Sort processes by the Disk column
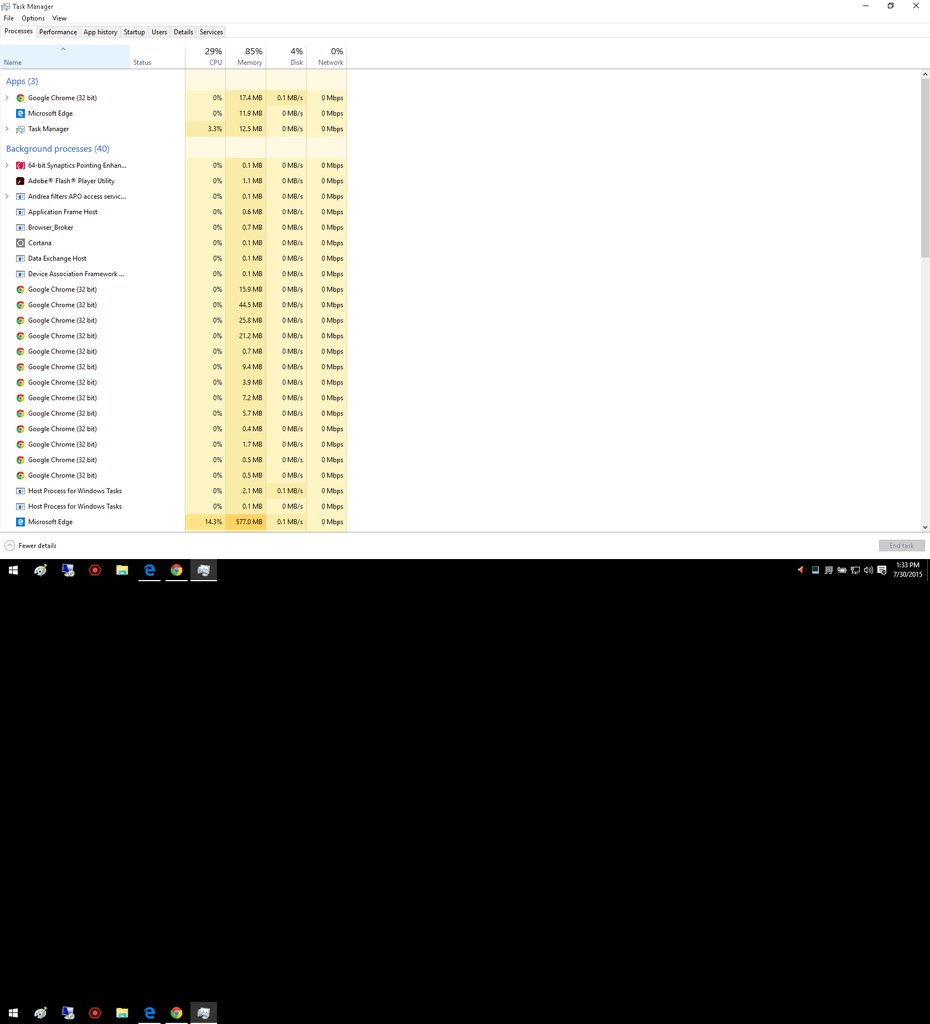This screenshot has height=1024, width=930. point(286,56)
